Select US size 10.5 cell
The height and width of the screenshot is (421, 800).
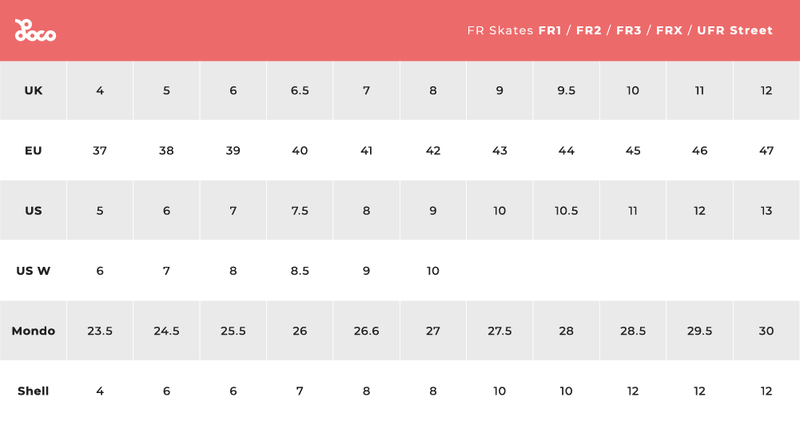coord(566,211)
